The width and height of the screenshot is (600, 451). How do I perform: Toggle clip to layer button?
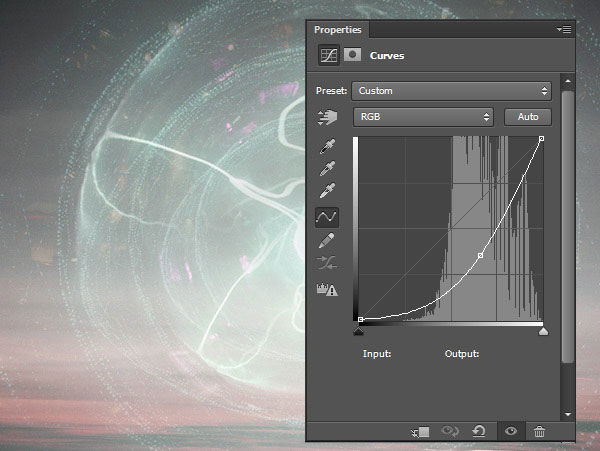pos(420,431)
